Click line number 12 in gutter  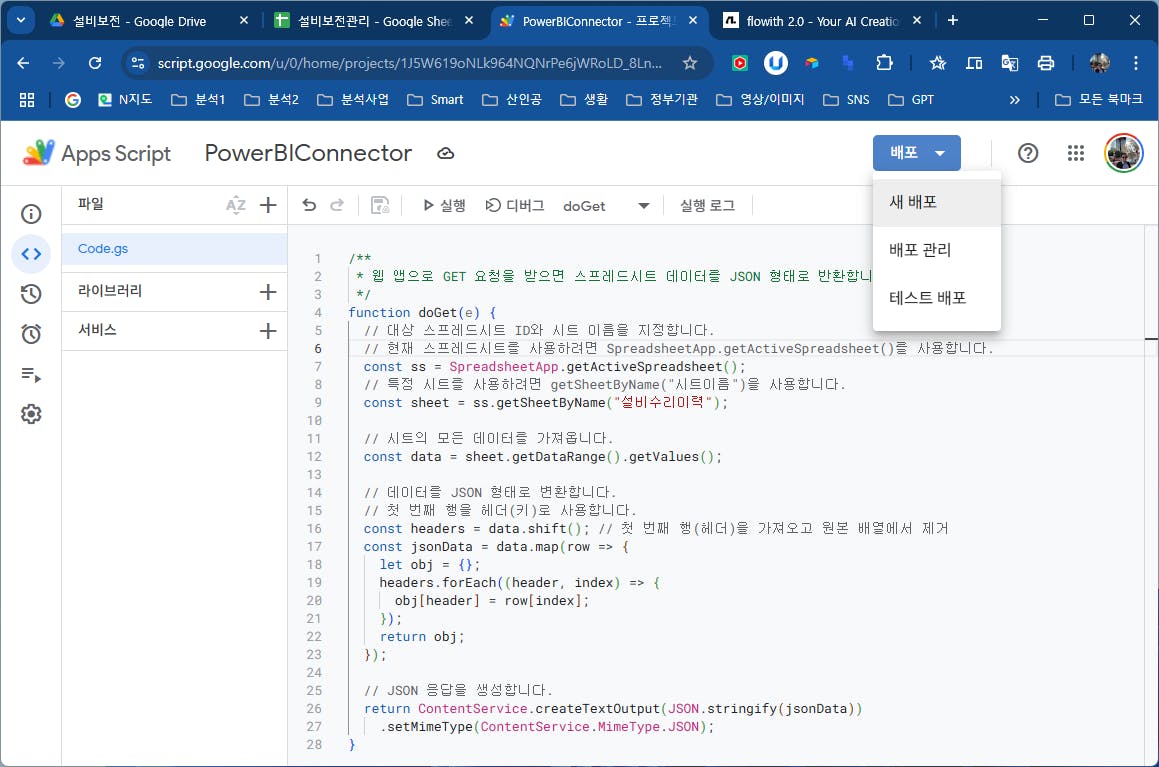314,457
